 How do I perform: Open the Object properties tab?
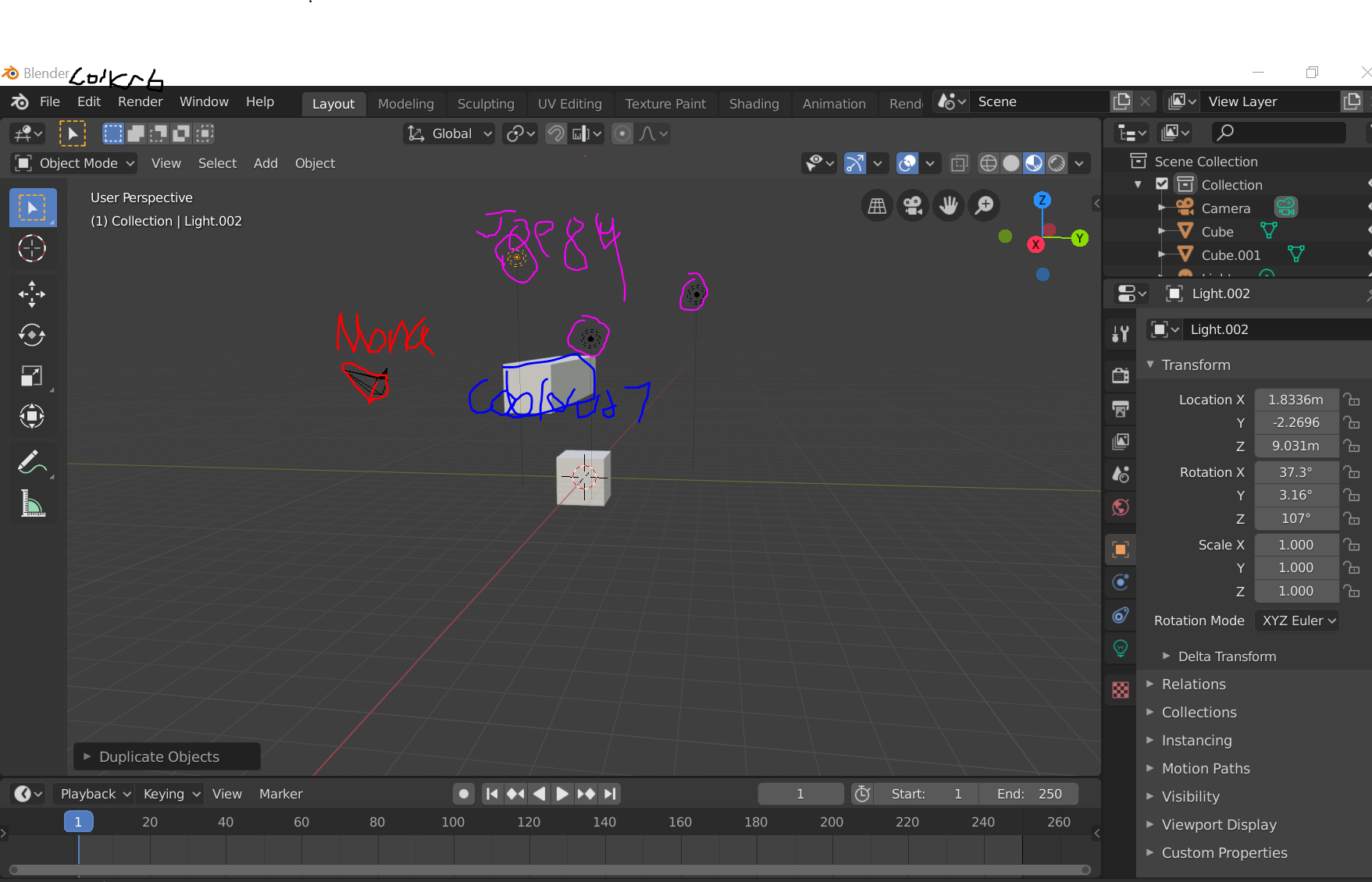pos(1121,549)
